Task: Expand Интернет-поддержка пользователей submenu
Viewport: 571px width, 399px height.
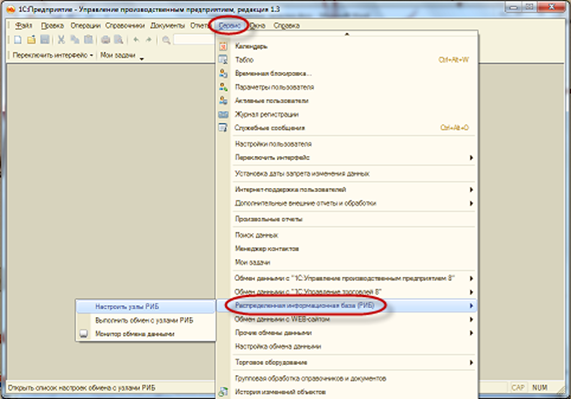Action: [471, 190]
